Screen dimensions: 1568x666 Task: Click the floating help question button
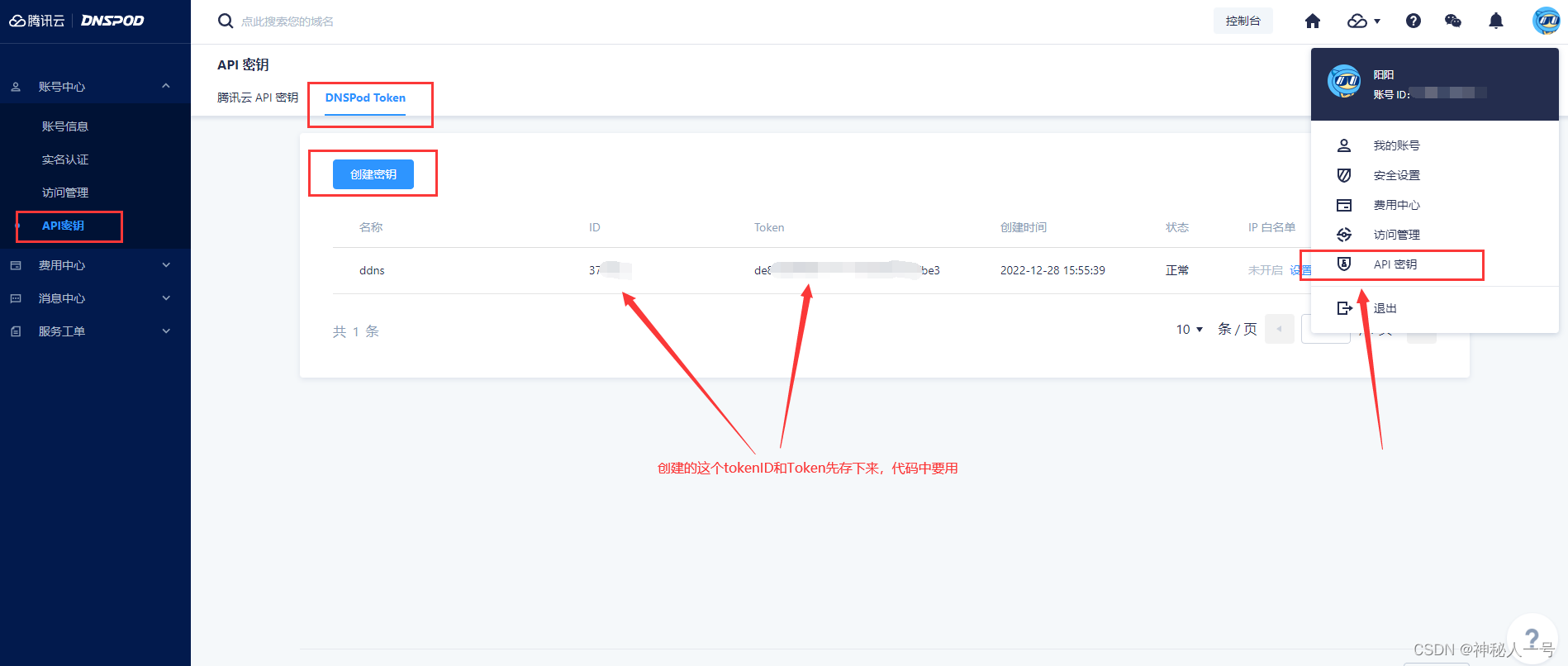(1532, 638)
